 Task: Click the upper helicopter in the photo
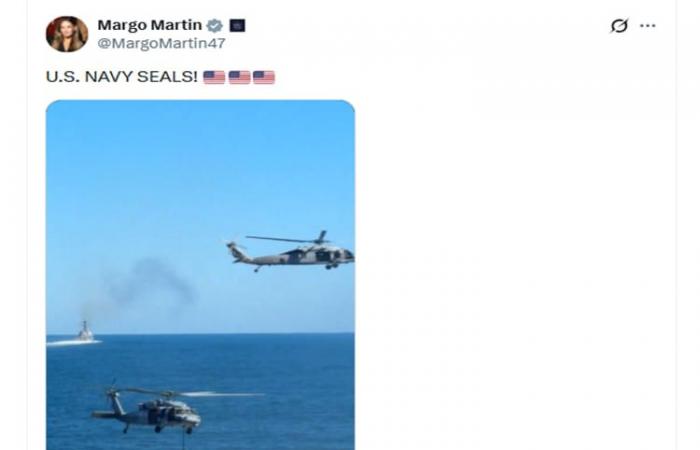pos(291,252)
